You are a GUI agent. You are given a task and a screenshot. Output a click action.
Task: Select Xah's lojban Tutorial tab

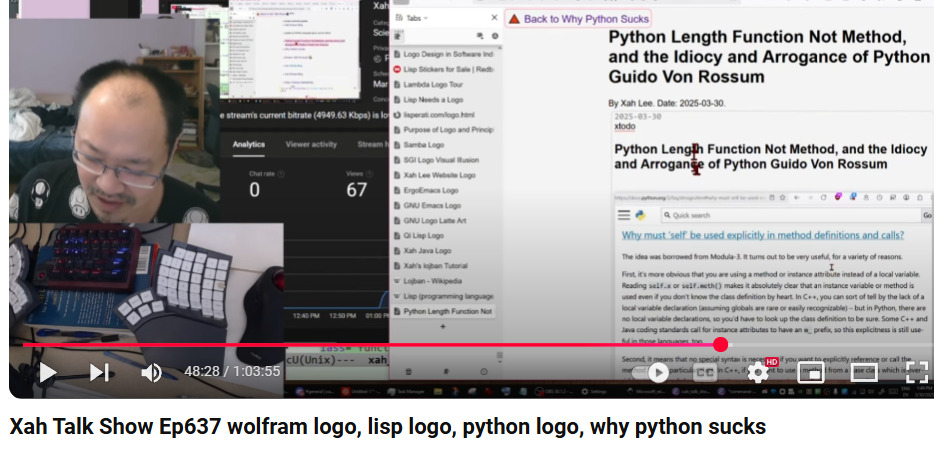(444, 266)
